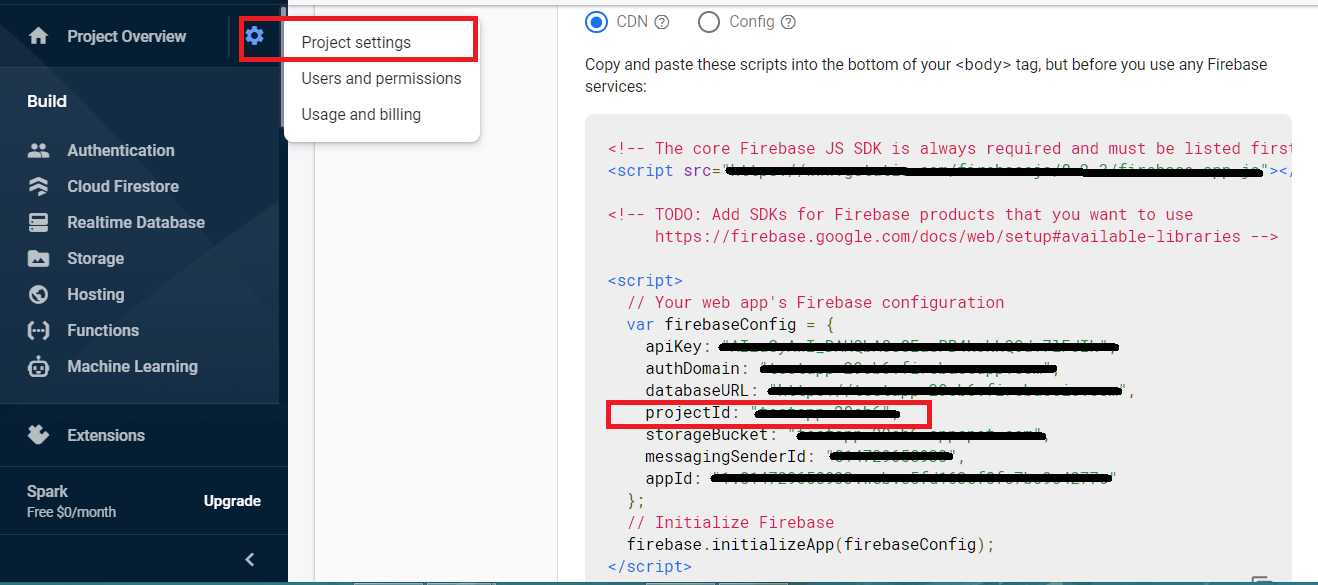Click the Build section heading
Screen dimensions: 1318x585
tap(47, 101)
